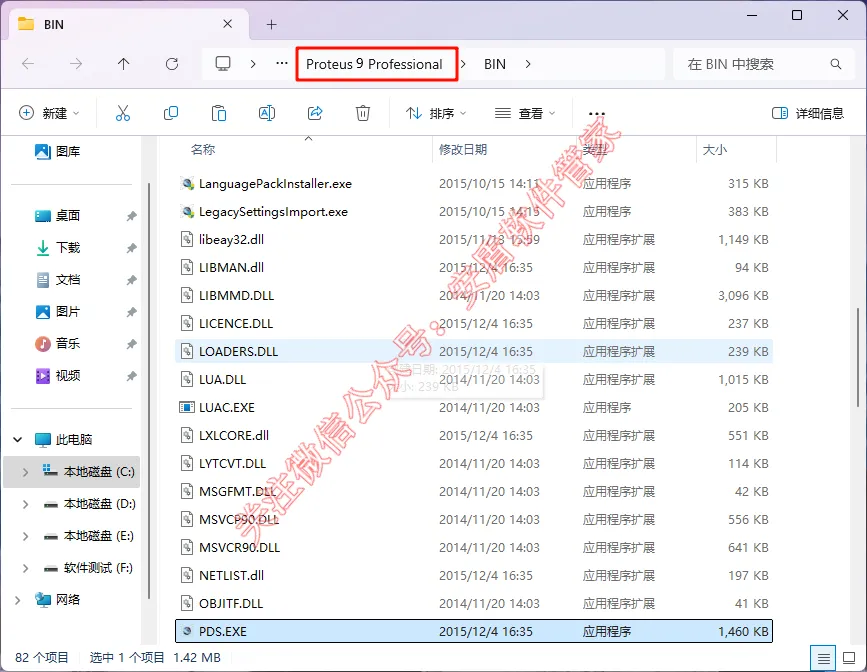Sort by 名称 column header
Viewport: 867px width, 672px height.
pos(202,150)
